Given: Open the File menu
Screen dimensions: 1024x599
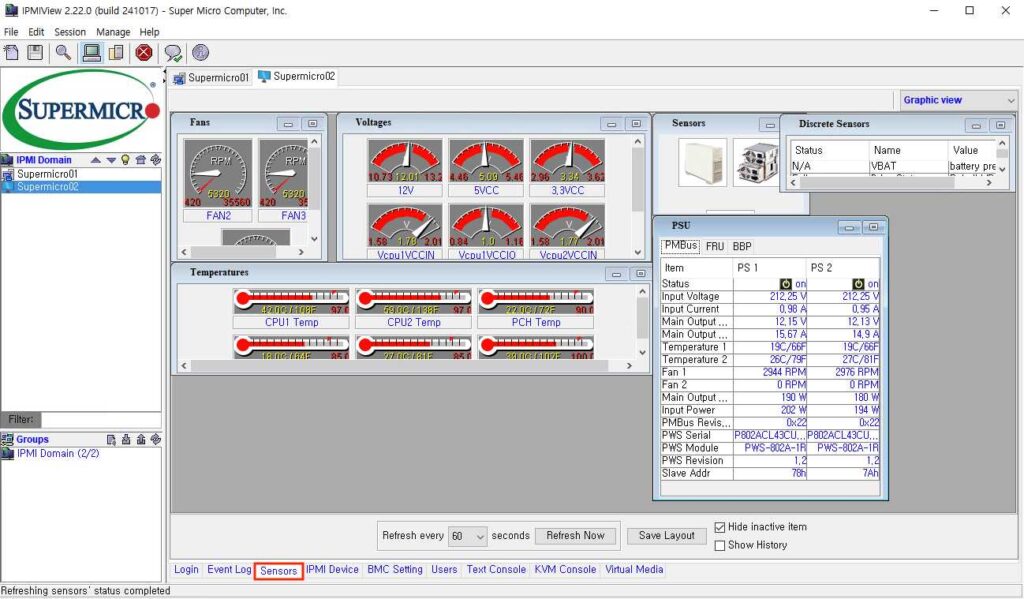Looking at the screenshot, I should [x=11, y=32].
